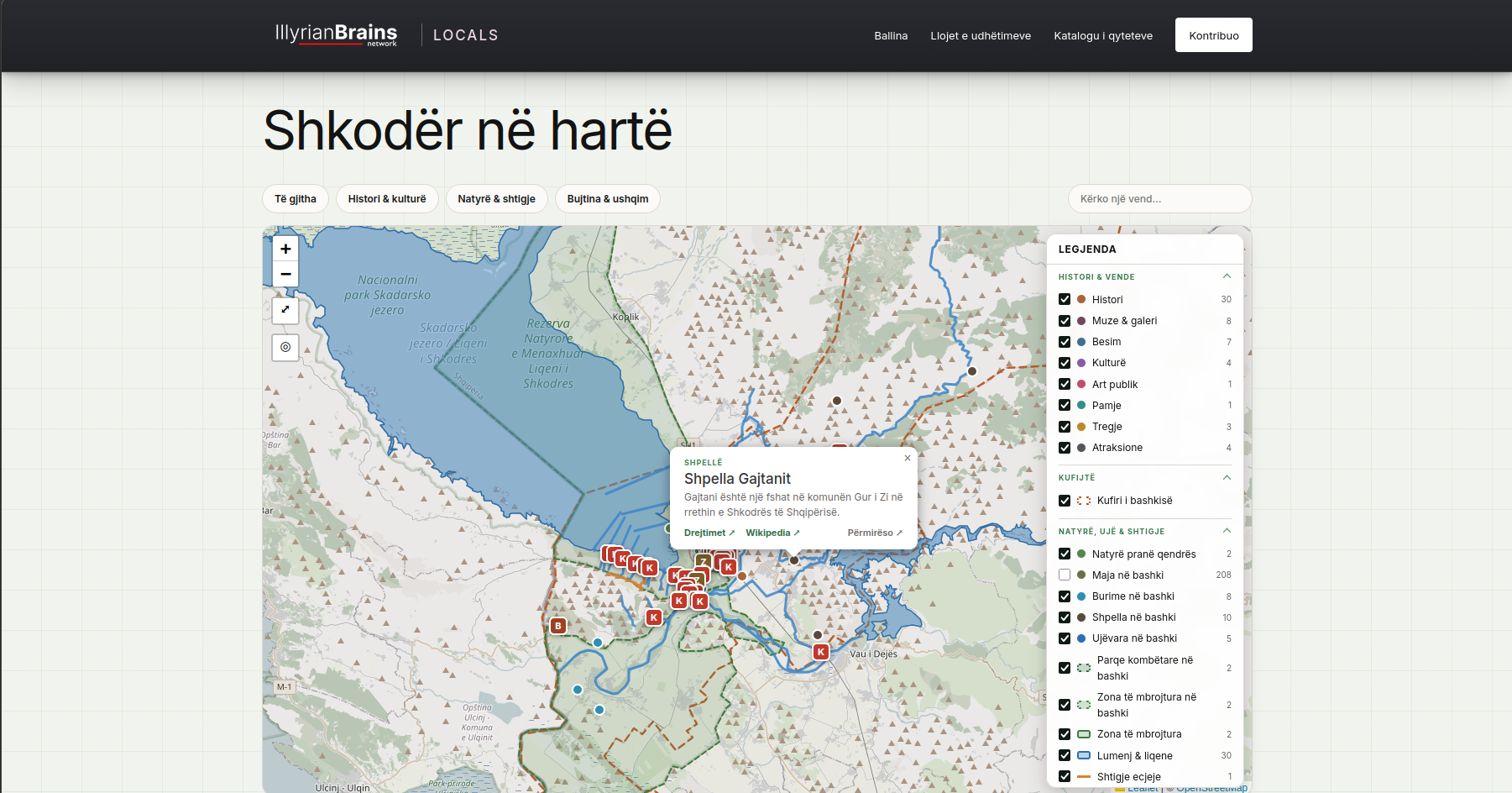1512x793 pixels.
Task: Click the brown B map marker
Action: tap(558, 626)
